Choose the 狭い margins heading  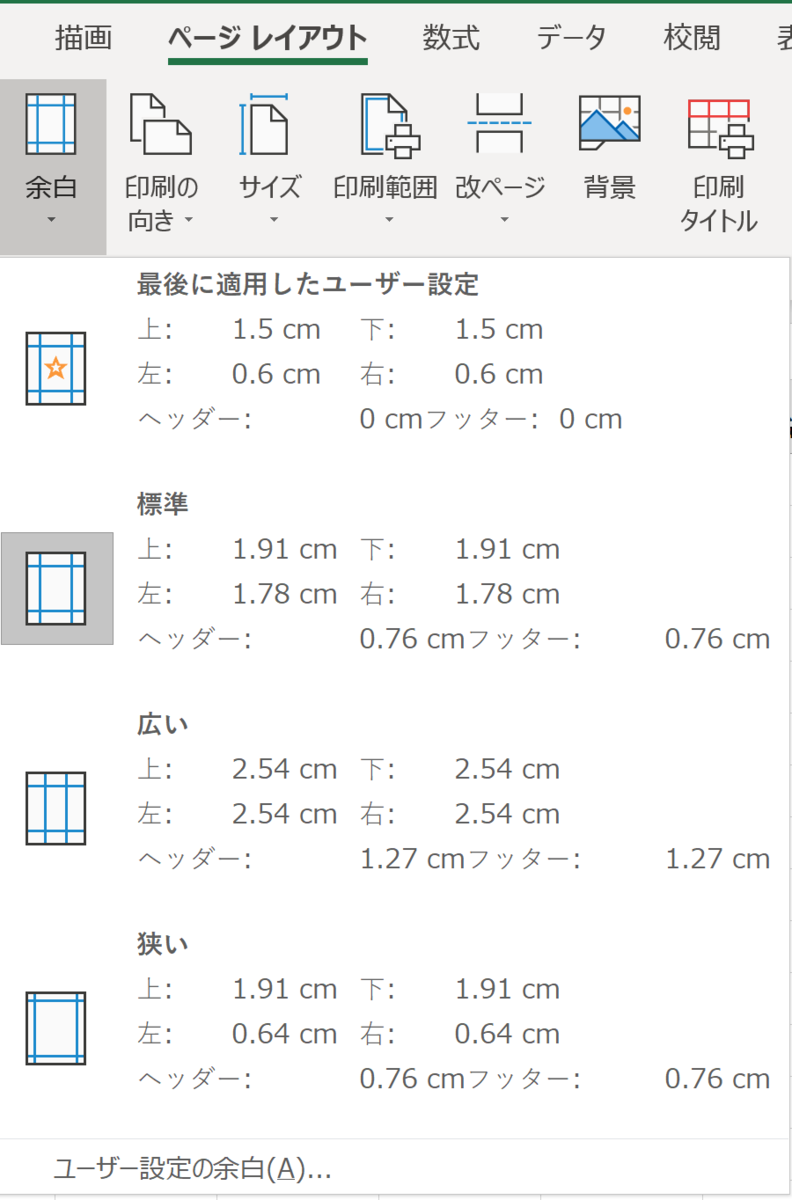(163, 945)
